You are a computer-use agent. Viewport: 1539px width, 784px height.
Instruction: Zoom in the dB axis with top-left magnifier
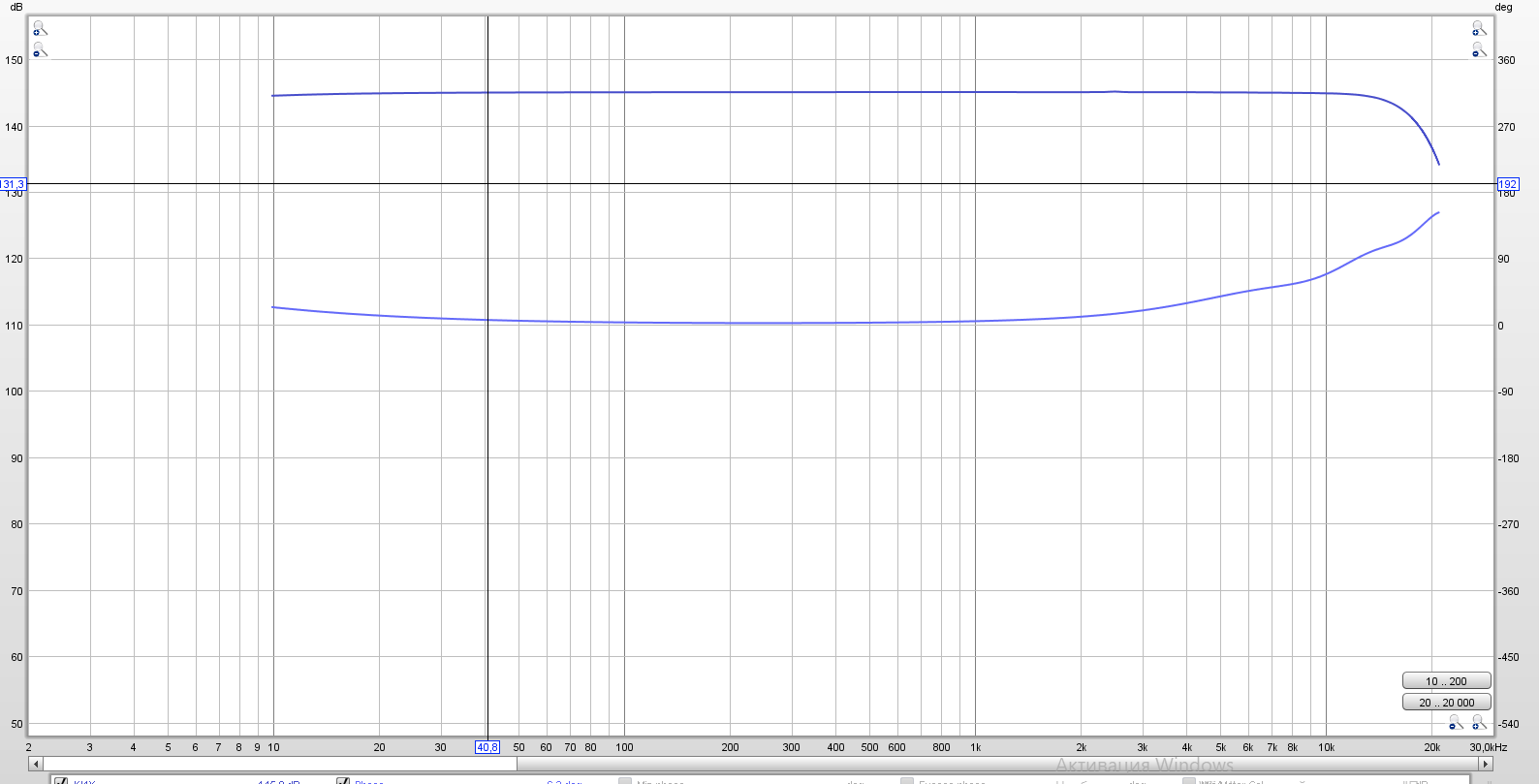[x=39, y=29]
